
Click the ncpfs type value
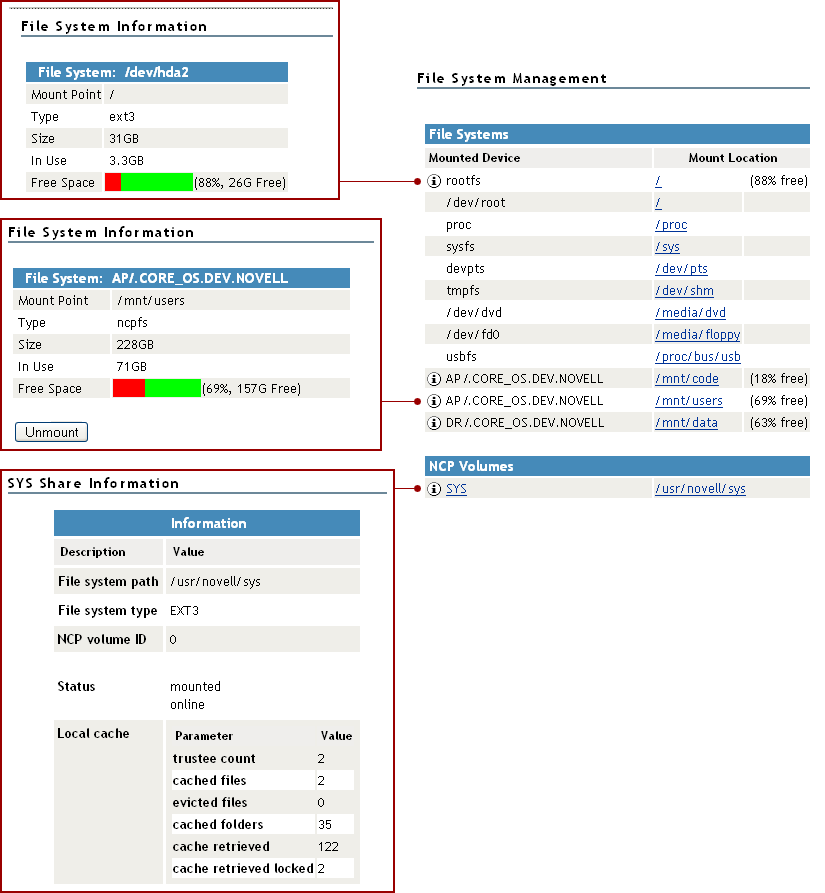point(132,323)
